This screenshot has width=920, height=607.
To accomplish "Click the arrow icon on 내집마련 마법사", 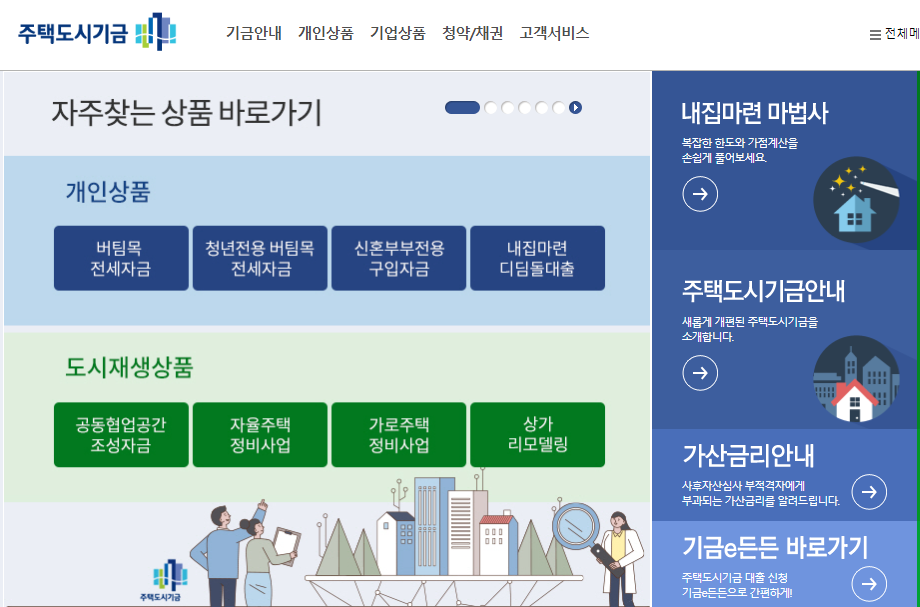I will pos(700,194).
